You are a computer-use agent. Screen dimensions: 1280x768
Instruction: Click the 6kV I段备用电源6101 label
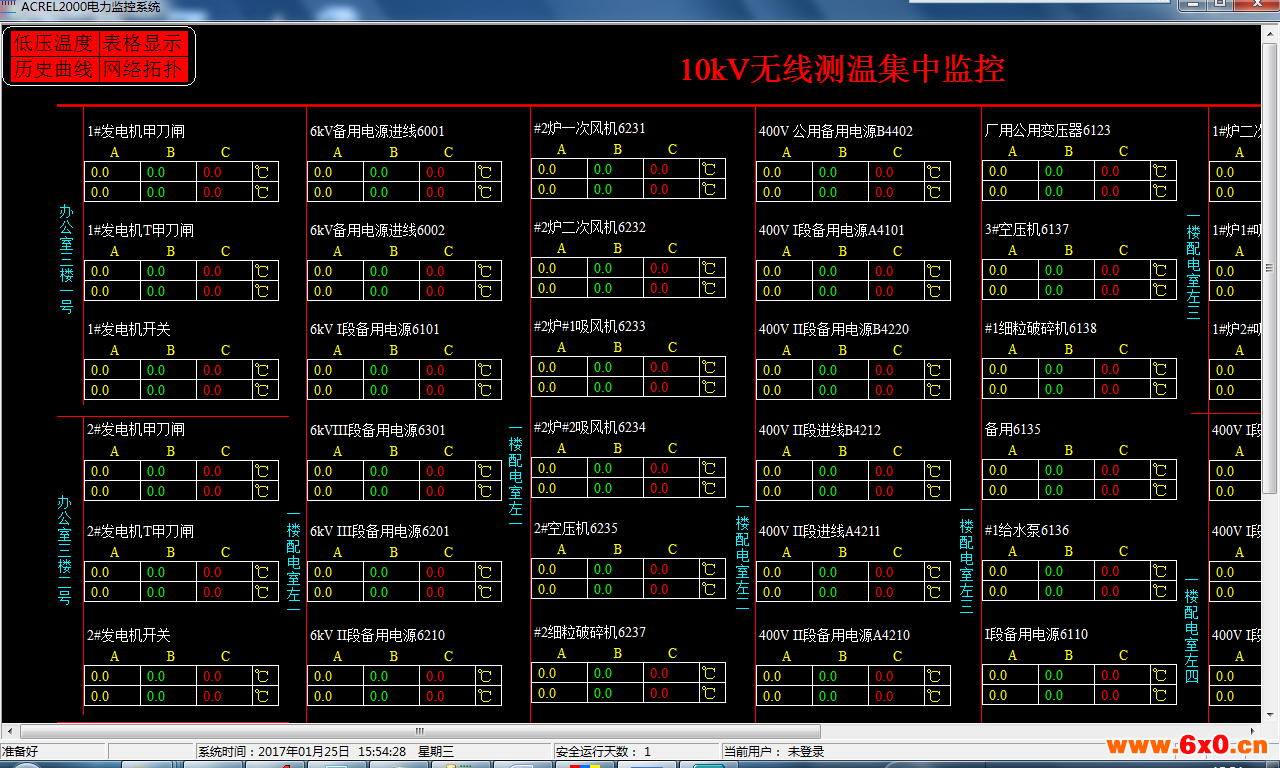tap(374, 329)
